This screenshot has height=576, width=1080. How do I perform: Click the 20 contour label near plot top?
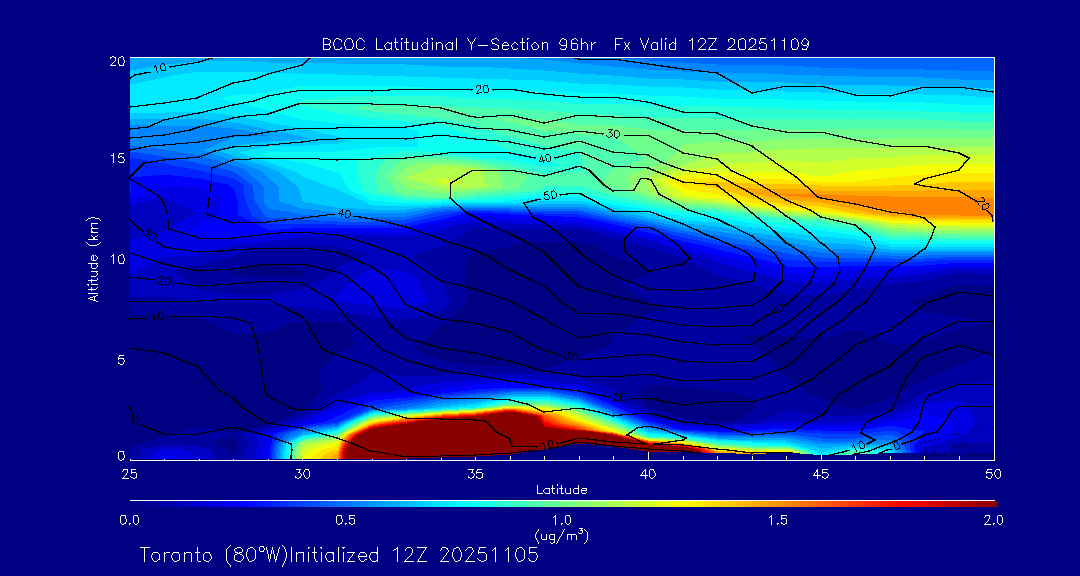point(482,90)
